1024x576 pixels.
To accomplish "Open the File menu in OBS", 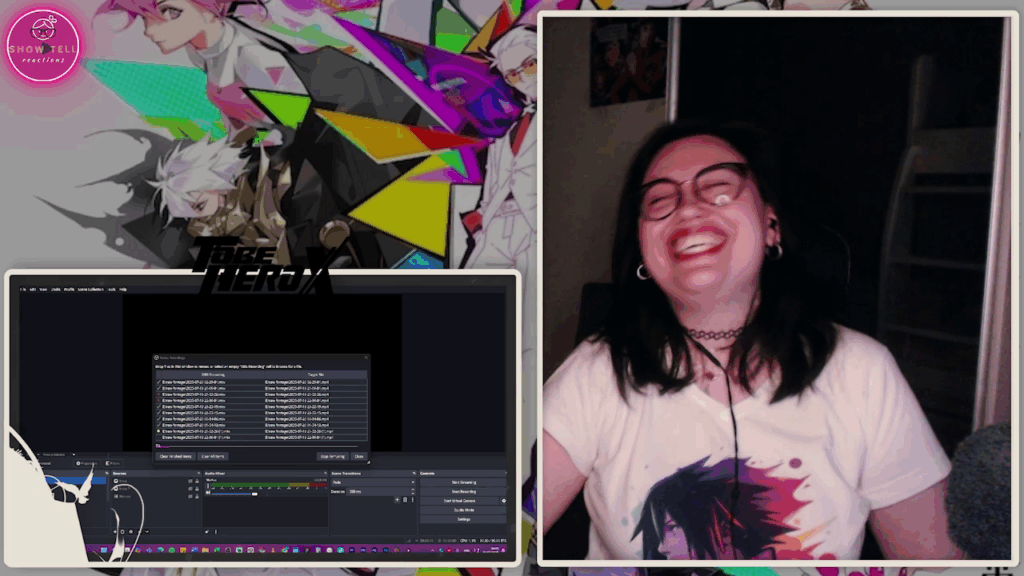I will 24,289.
